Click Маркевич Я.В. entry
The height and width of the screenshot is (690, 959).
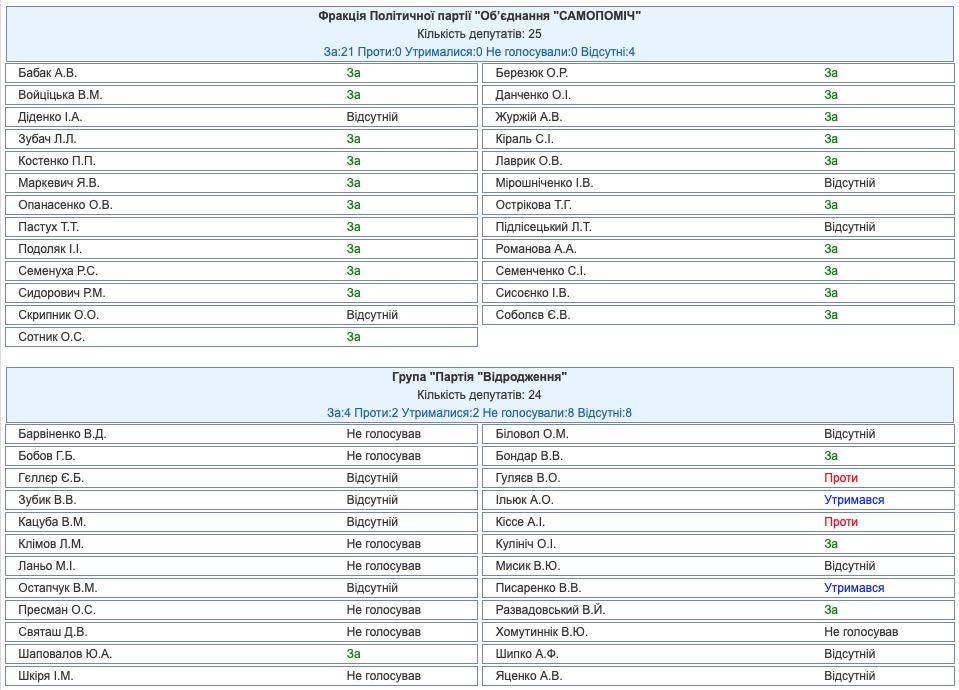[59, 183]
